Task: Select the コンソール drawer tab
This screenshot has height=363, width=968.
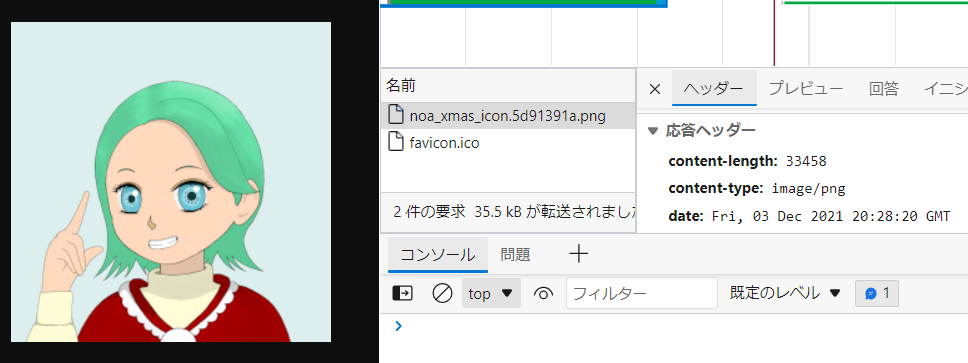Action: click(x=438, y=254)
